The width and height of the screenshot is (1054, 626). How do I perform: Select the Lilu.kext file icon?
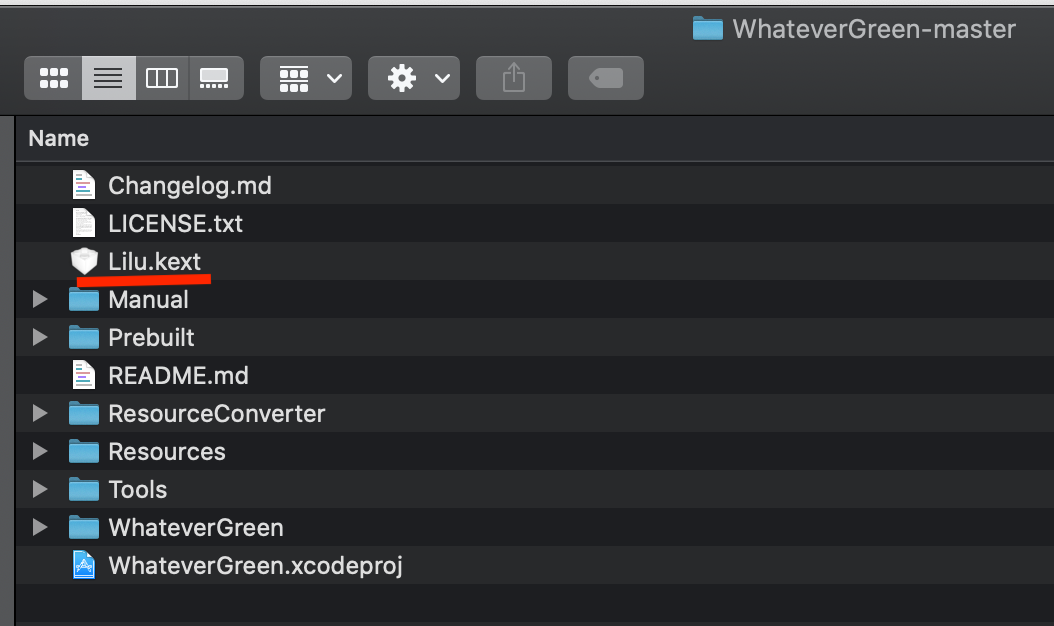click(84, 261)
